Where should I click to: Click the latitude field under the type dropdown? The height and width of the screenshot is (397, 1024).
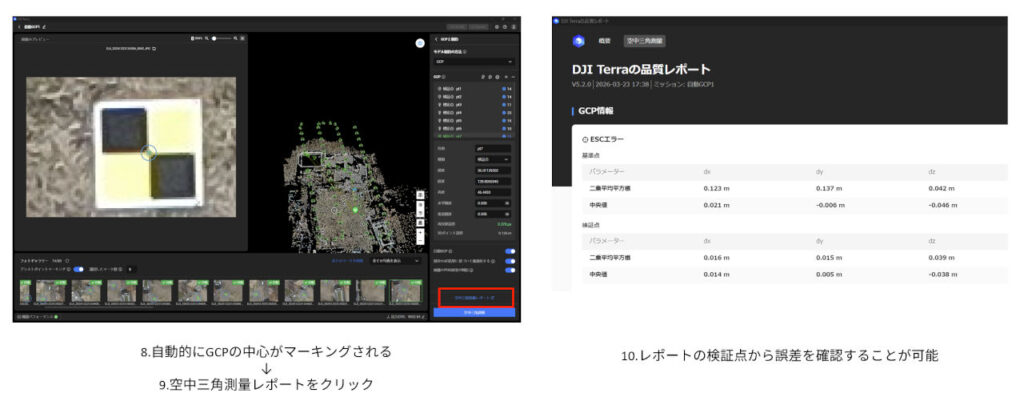click(492, 170)
